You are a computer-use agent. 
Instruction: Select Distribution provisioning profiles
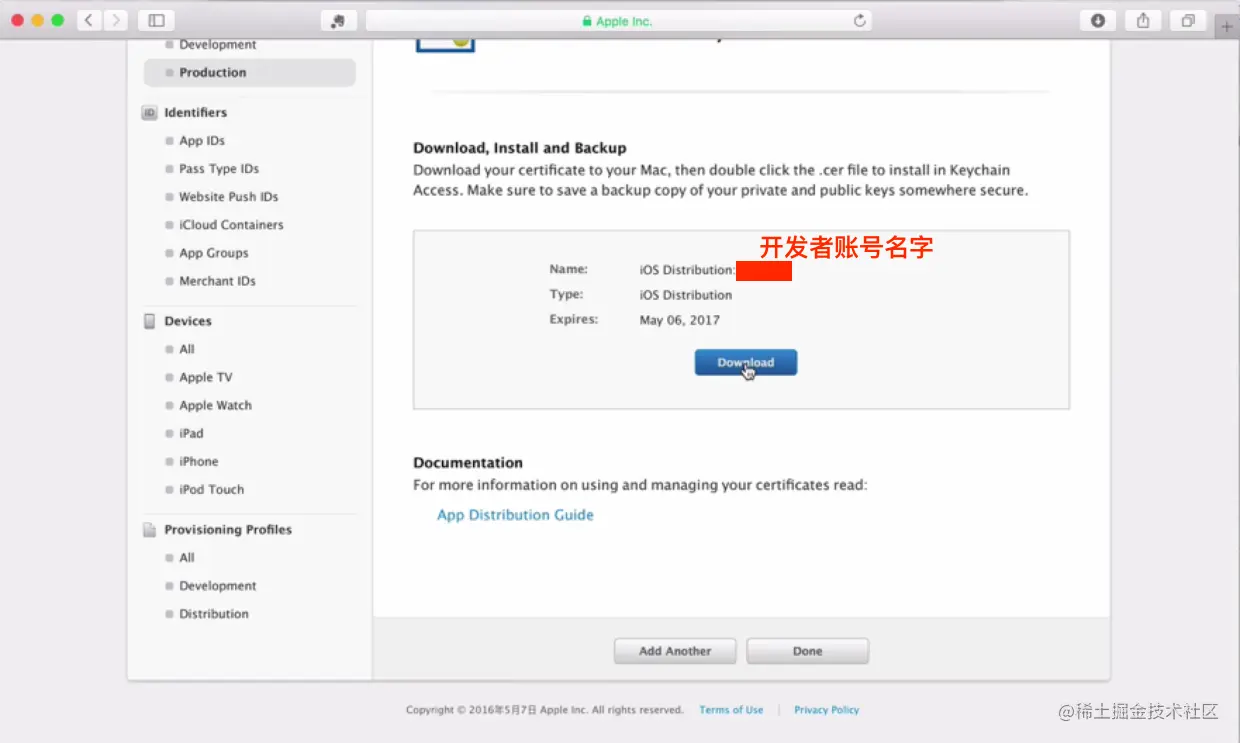point(213,614)
